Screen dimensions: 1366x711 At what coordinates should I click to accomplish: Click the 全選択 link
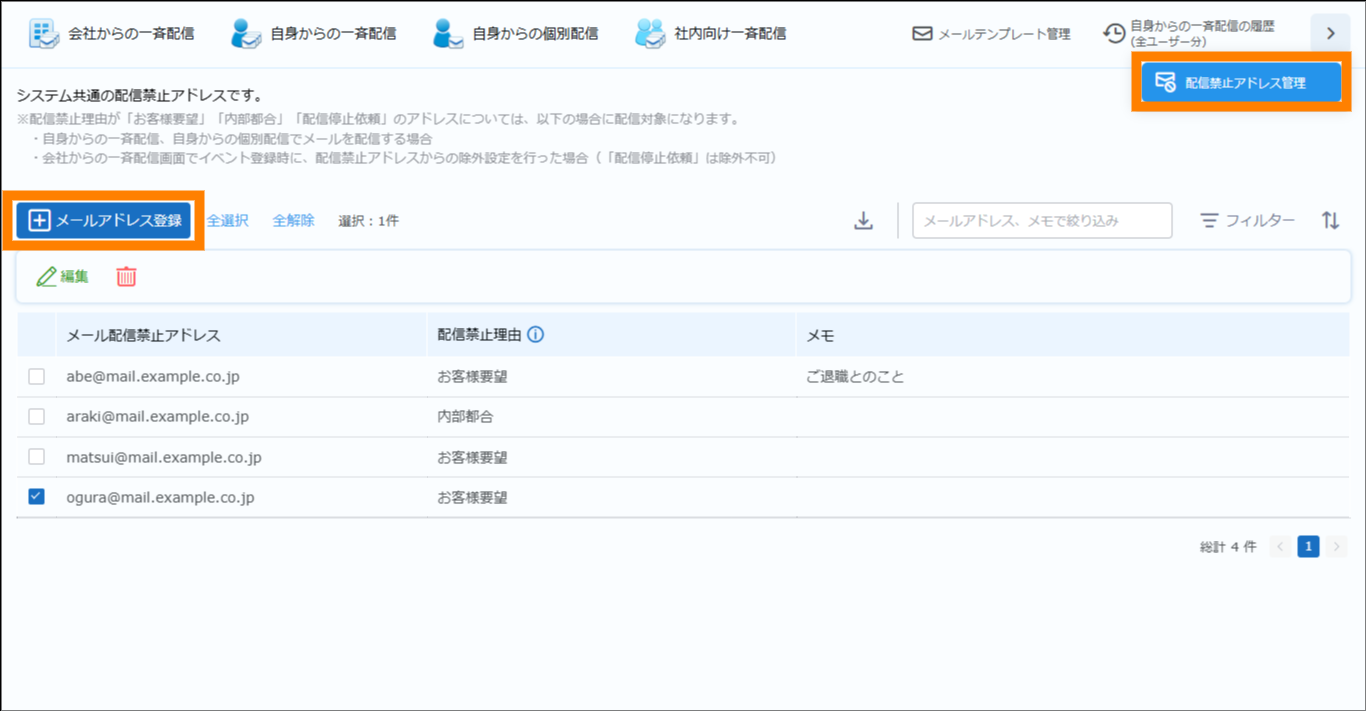[x=227, y=221]
